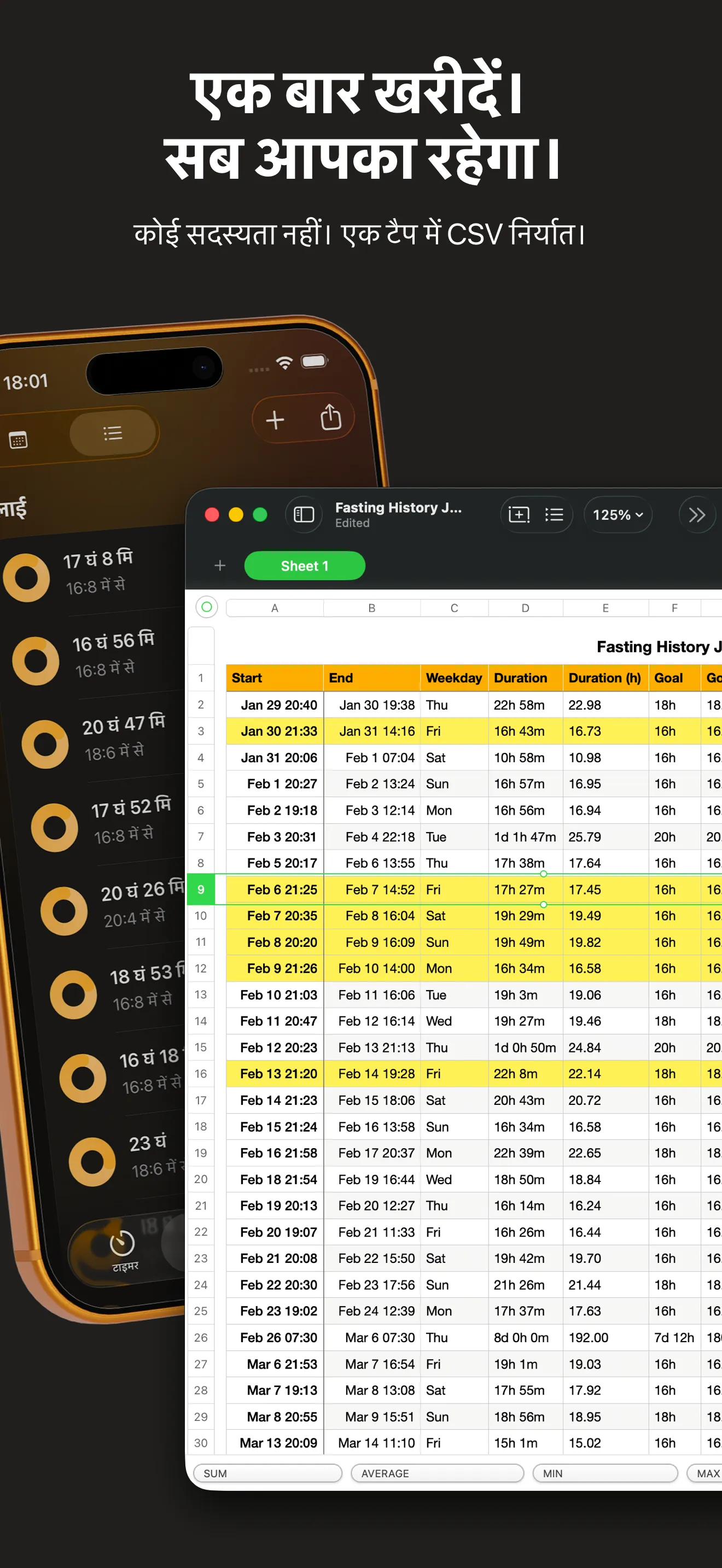Screen dimensions: 722x1568
Task: Tap the ring icon beside 18 घं 53
Action: tap(73, 994)
